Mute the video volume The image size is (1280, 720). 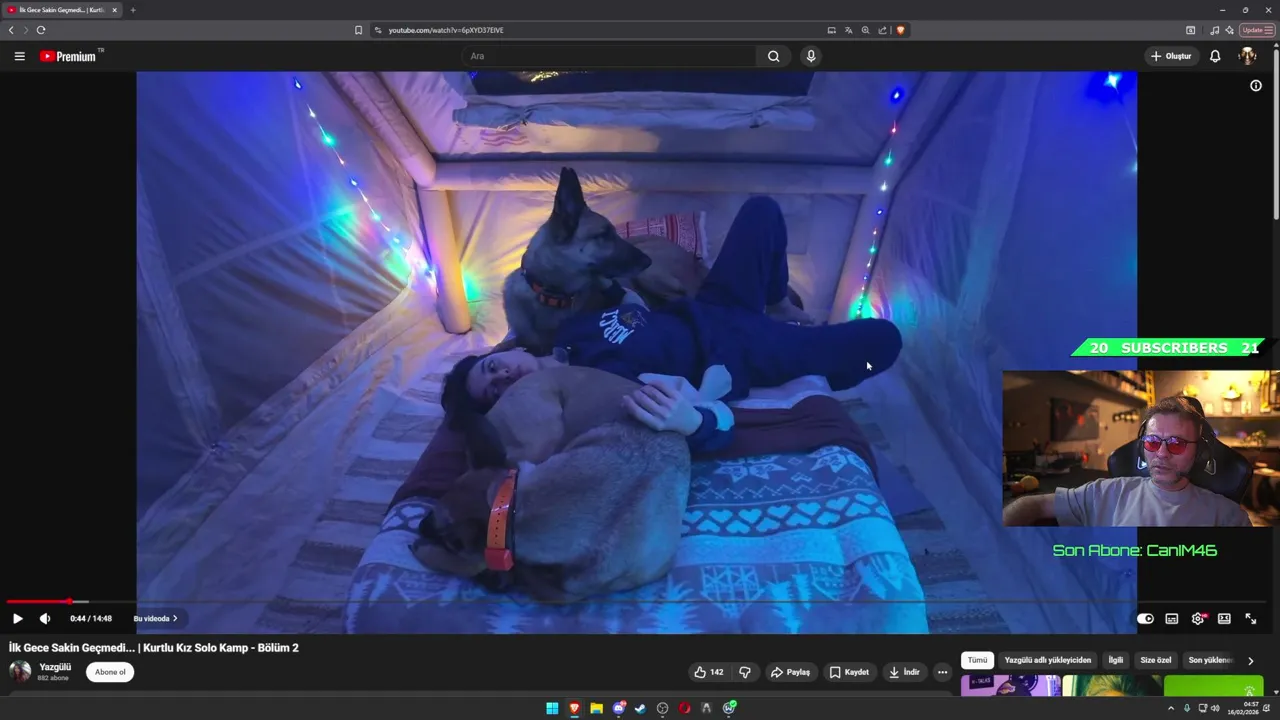click(44, 618)
